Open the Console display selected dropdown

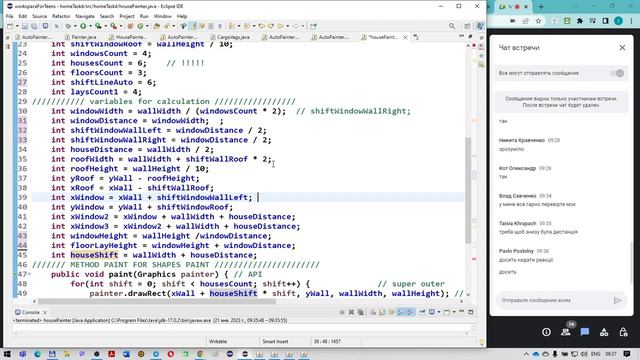point(439,312)
